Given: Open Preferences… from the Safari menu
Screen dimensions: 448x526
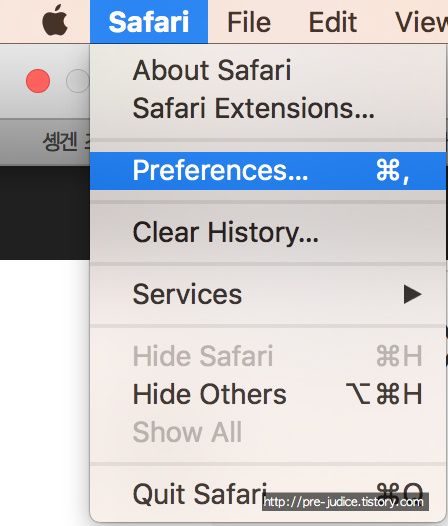Looking at the screenshot, I should (x=268, y=170).
